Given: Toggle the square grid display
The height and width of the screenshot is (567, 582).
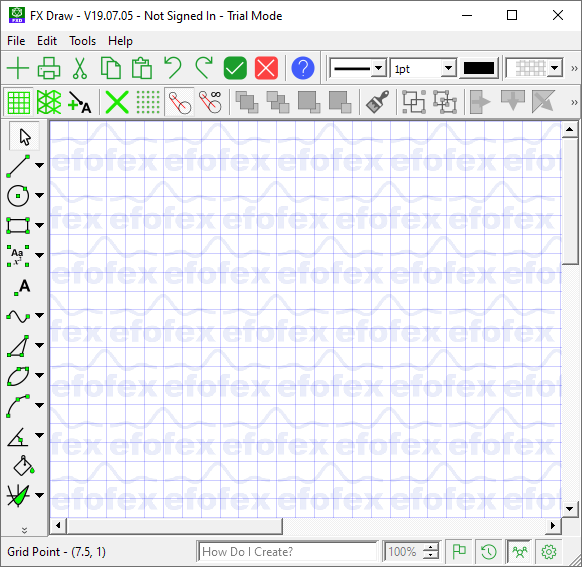Looking at the screenshot, I should tap(18, 102).
